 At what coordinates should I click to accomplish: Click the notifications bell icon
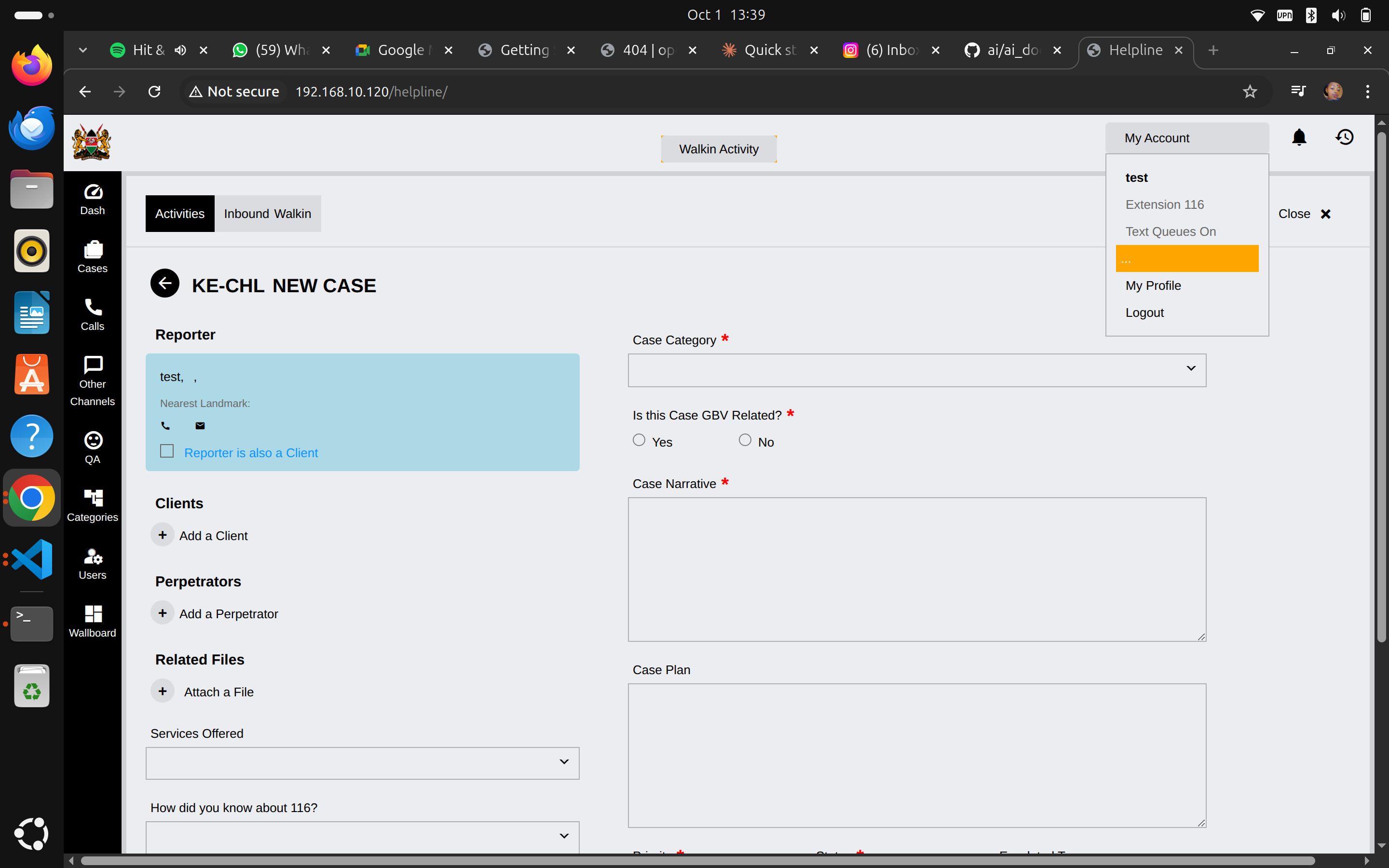click(x=1299, y=137)
